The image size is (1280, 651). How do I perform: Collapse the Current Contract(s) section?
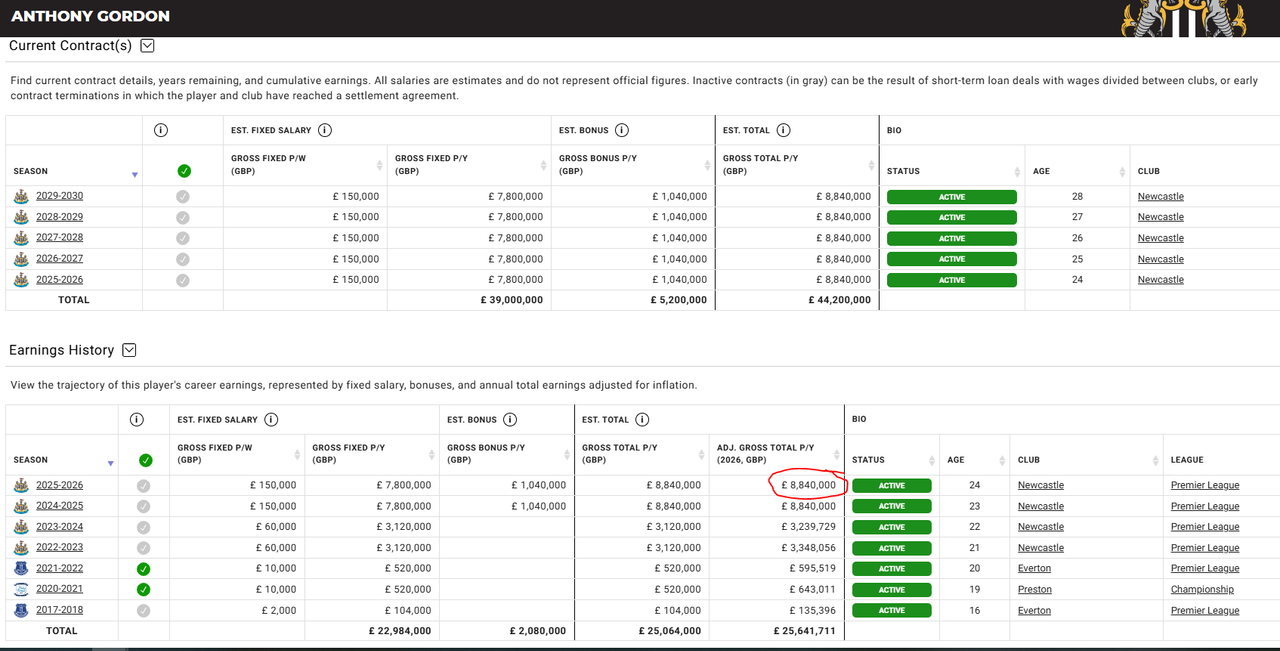[x=148, y=46]
